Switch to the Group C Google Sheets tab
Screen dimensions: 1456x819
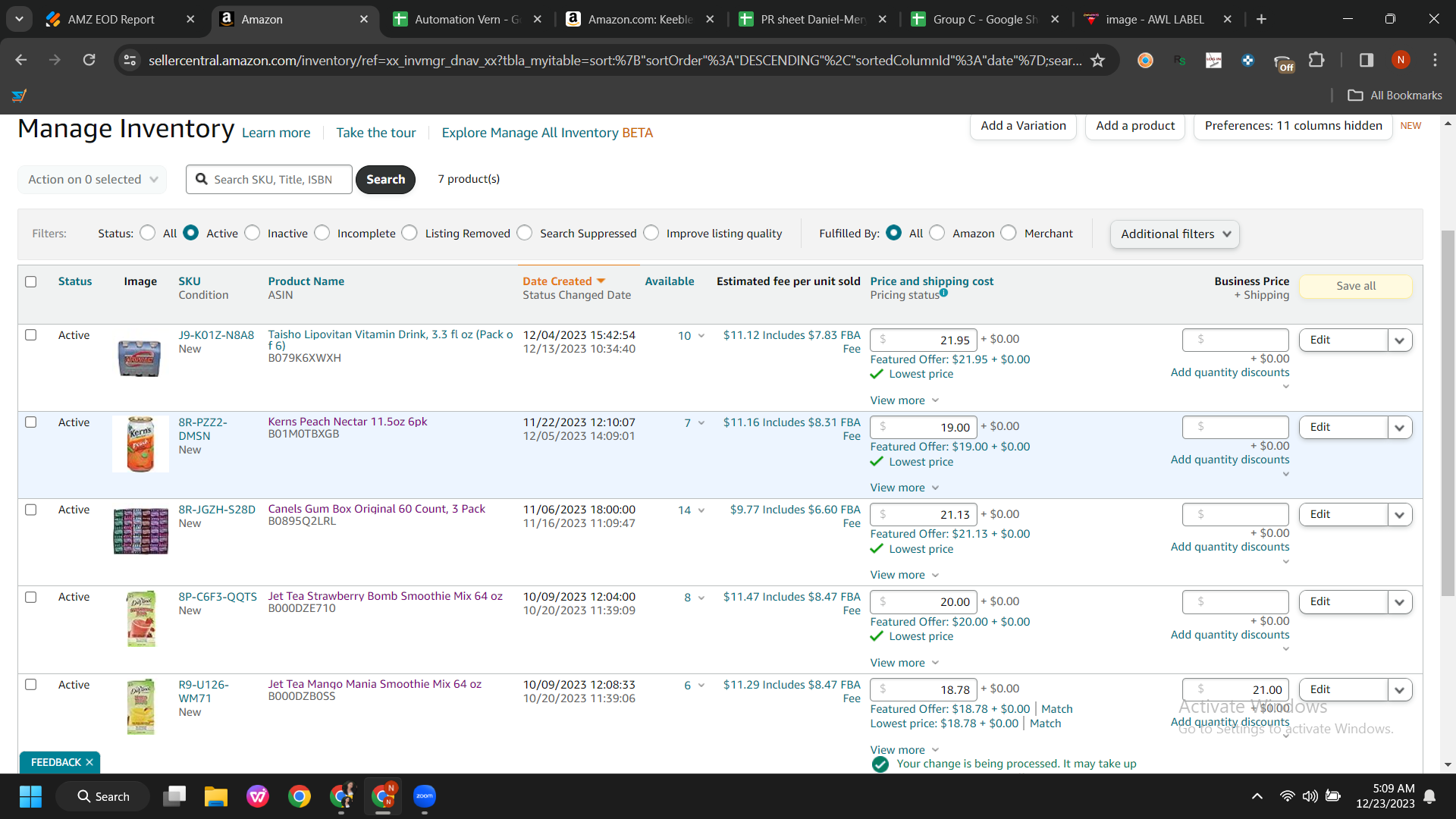(x=986, y=19)
